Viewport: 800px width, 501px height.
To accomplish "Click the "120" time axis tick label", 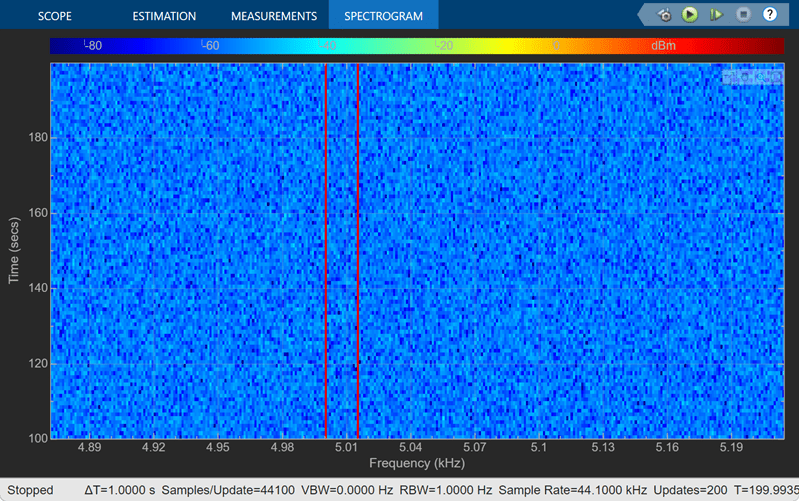I will tap(38, 363).
